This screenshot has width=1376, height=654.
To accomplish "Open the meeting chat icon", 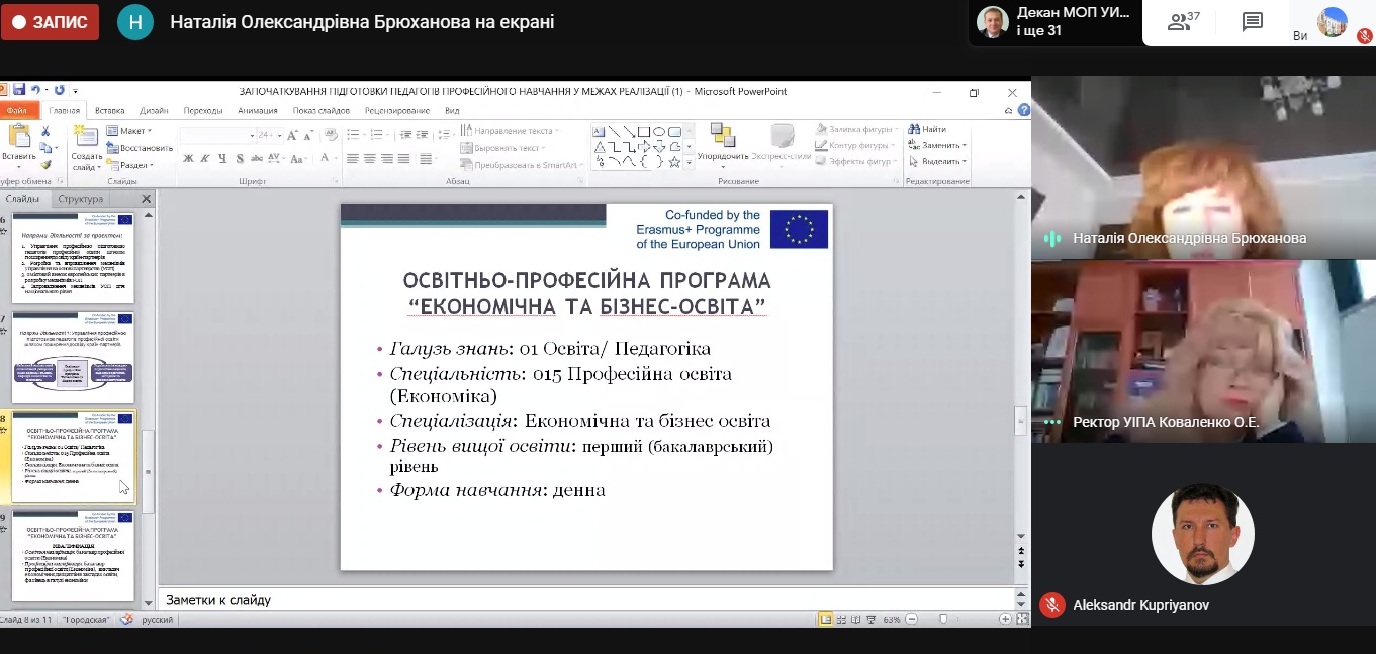I will (x=1253, y=22).
